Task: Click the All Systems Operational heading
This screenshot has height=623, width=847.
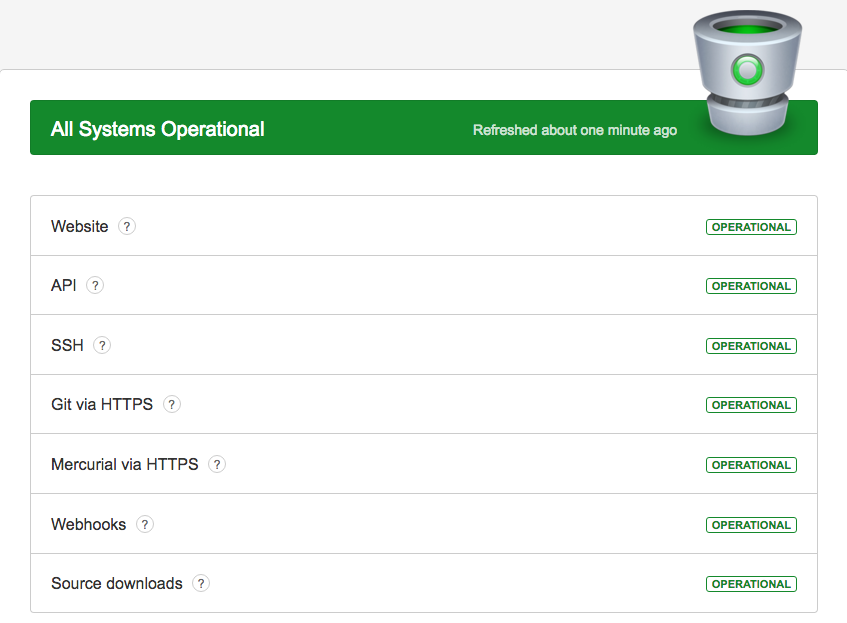Action: (x=158, y=129)
